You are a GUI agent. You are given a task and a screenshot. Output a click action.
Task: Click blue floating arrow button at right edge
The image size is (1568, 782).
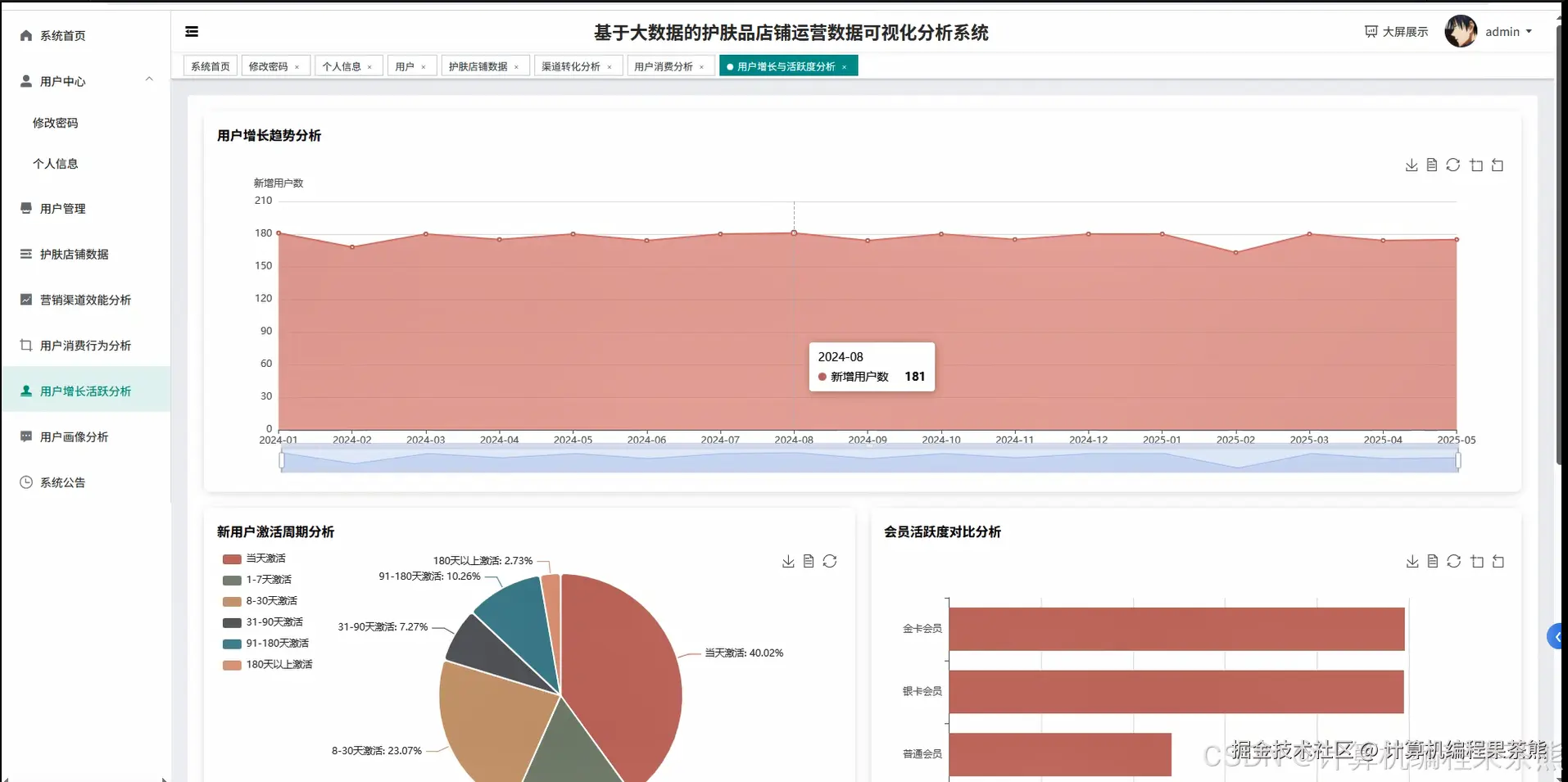pyautogui.click(x=1556, y=636)
